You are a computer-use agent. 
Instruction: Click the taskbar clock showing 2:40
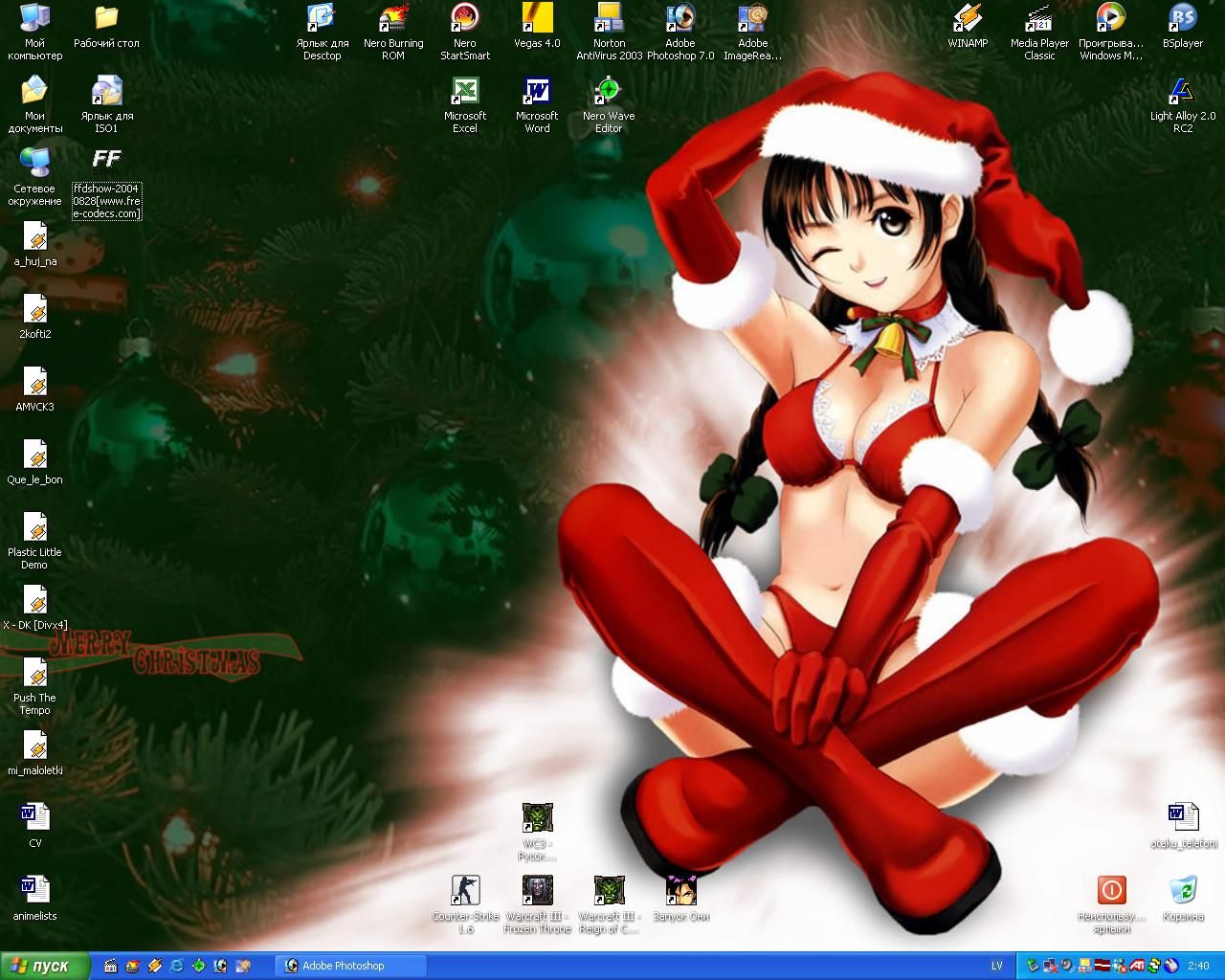[1198, 966]
